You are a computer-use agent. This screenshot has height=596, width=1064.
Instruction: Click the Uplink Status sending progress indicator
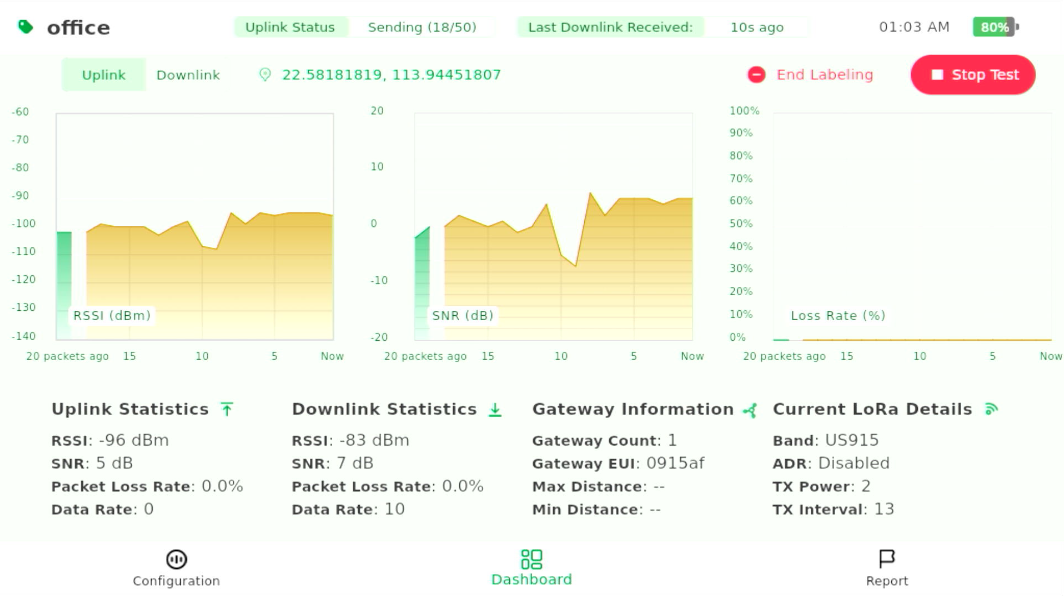(421, 27)
